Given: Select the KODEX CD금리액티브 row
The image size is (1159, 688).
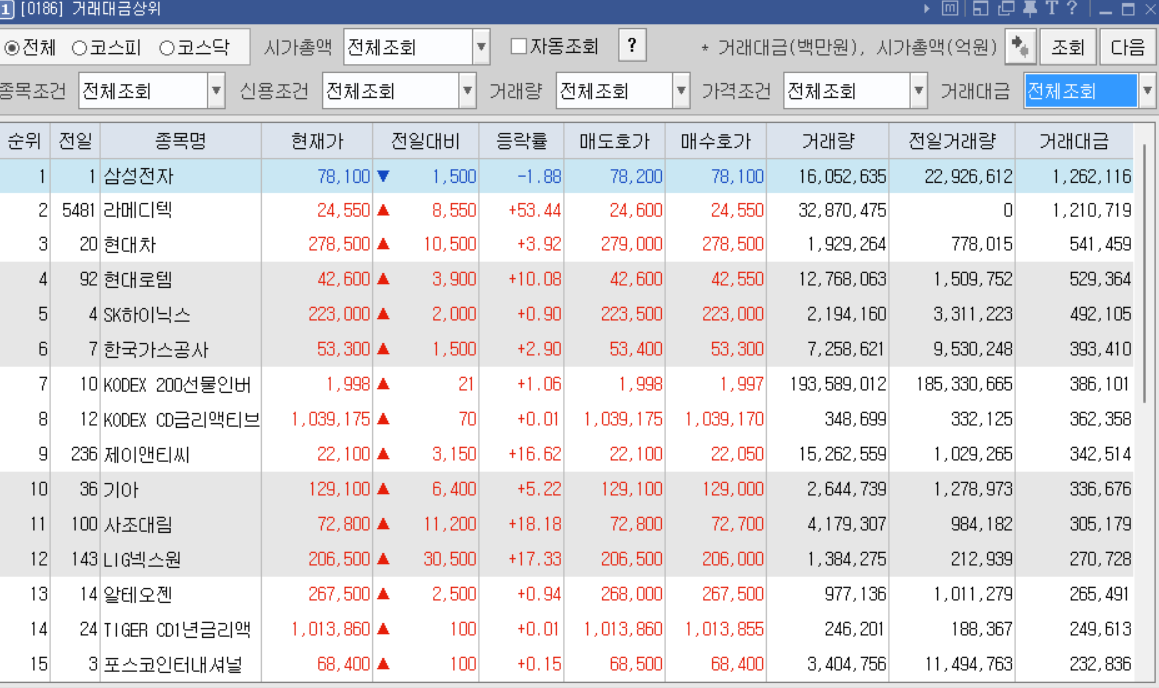Looking at the screenshot, I should (566, 419).
